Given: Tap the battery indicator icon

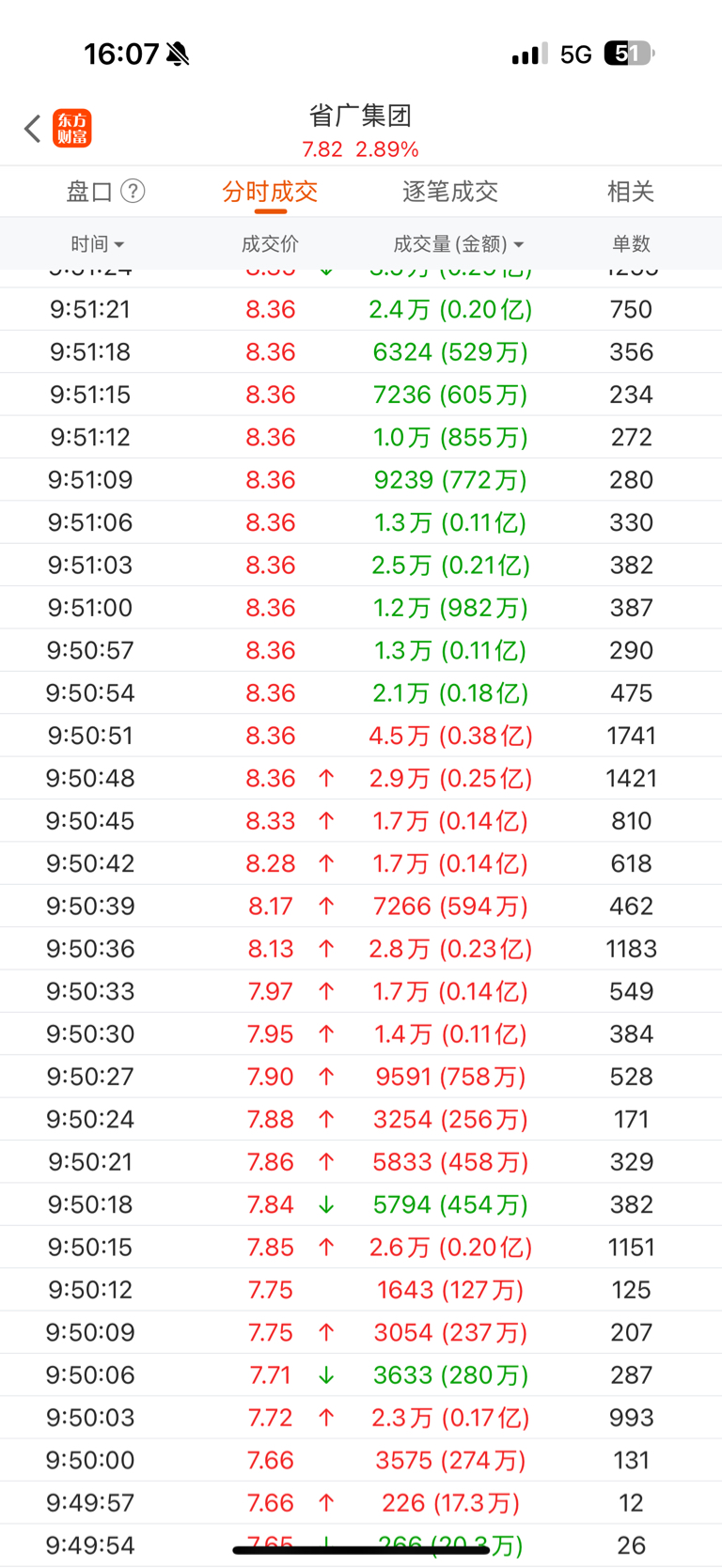Looking at the screenshot, I should point(629,54).
